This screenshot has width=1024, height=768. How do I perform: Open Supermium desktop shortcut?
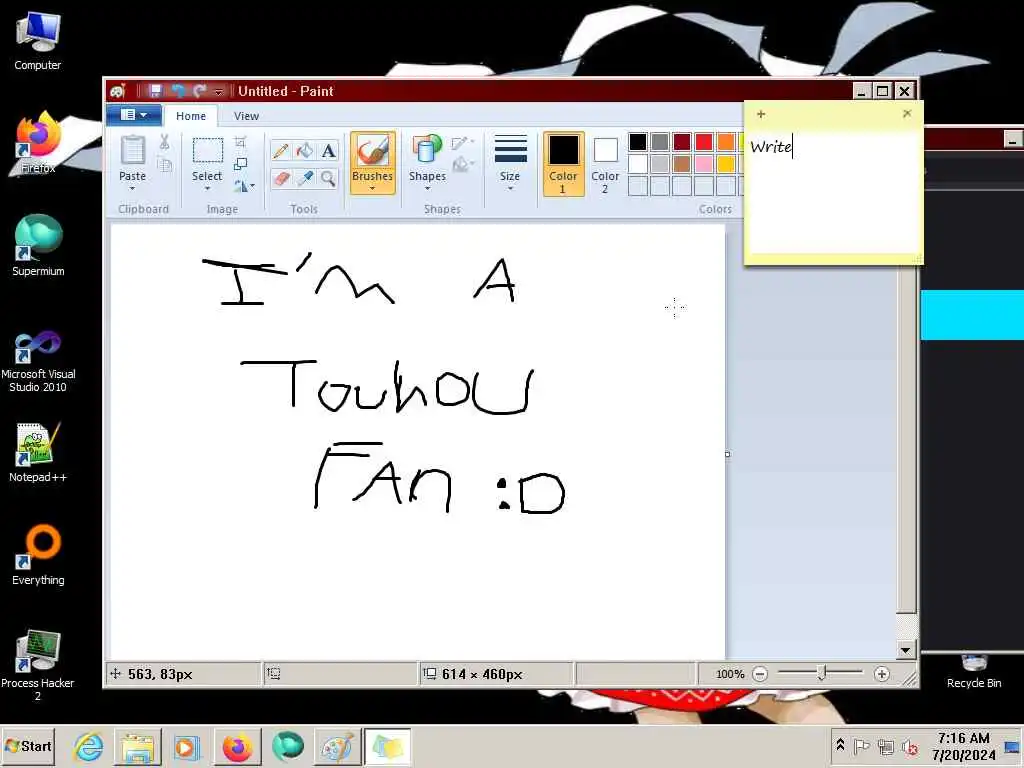pyautogui.click(x=38, y=245)
